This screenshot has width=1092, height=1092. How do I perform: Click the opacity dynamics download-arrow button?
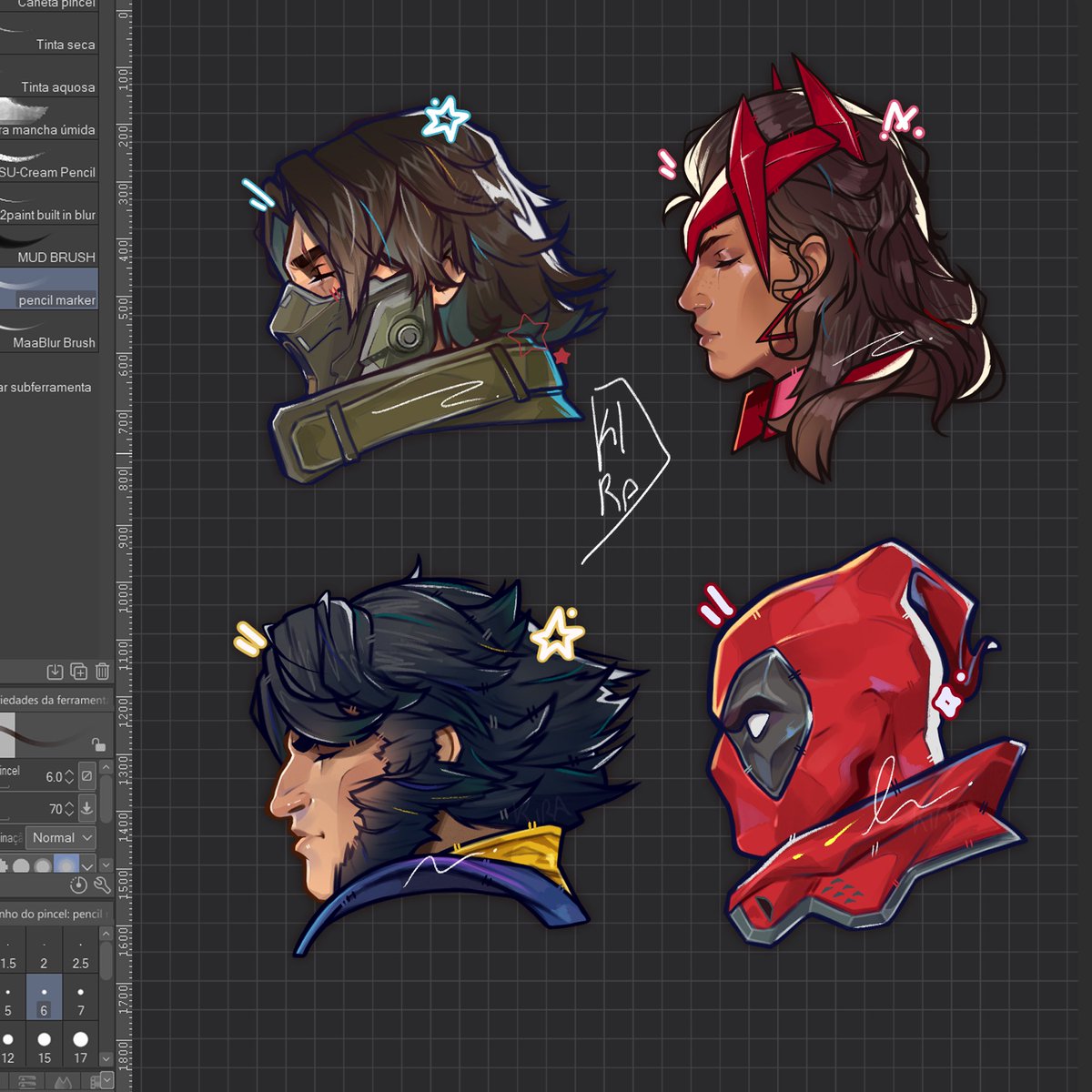87,807
